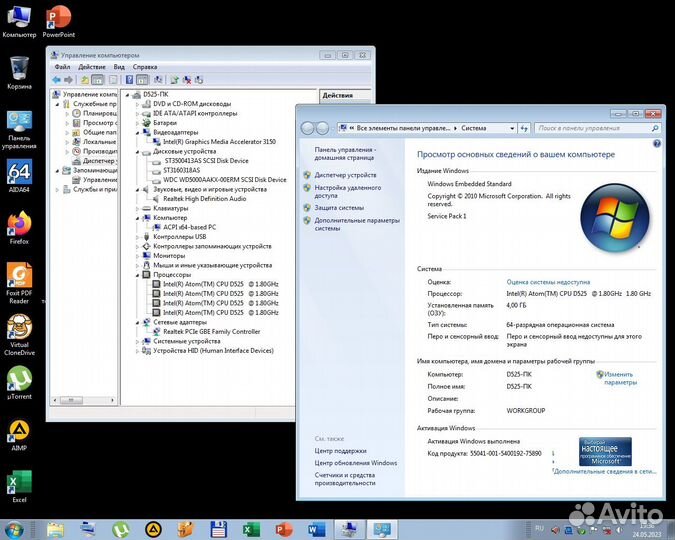The height and width of the screenshot is (540, 675).
Task: Open Word taskbar icon
Action: [x=316, y=530]
